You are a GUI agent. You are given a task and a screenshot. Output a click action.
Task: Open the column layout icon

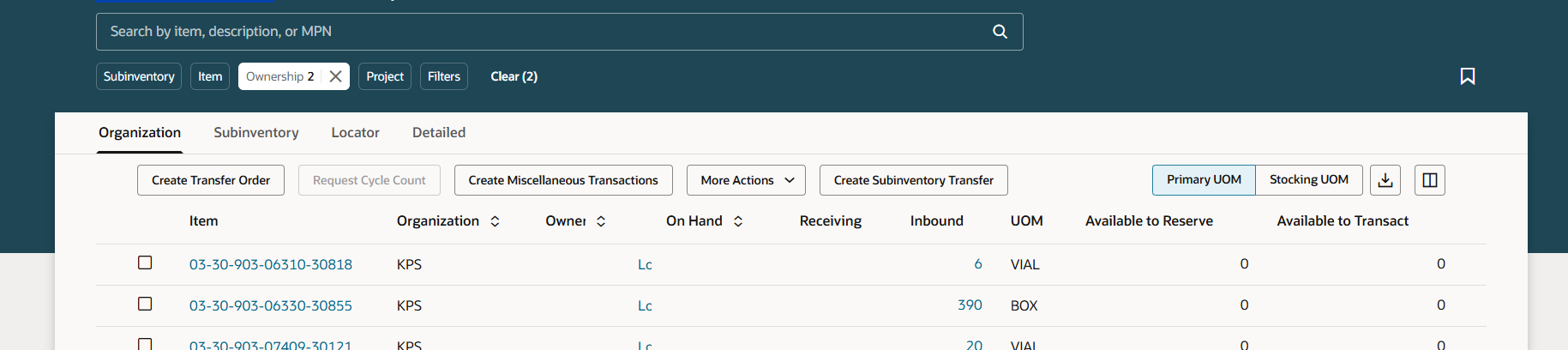(1429, 180)
